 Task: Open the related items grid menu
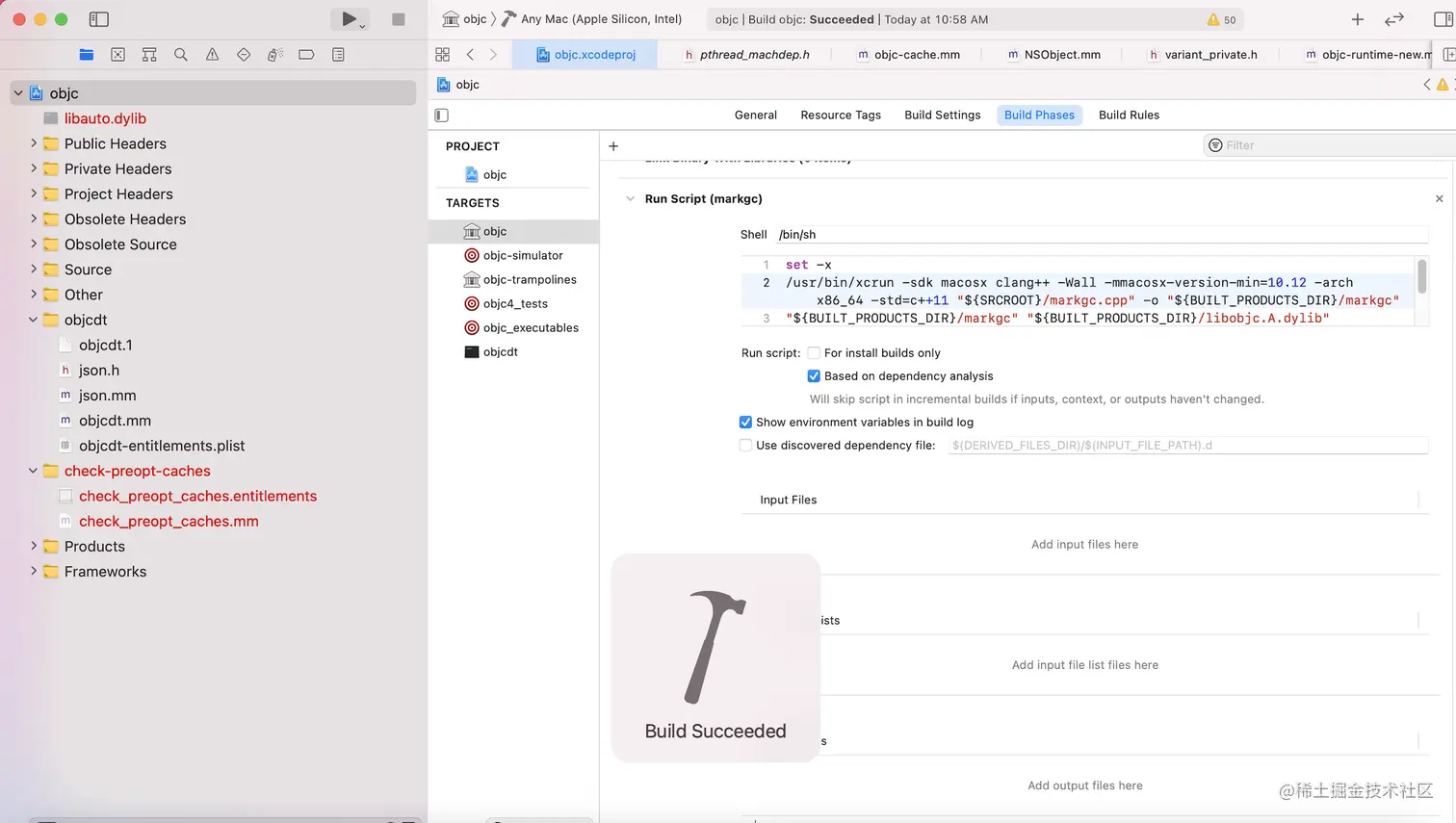[443, 55]
